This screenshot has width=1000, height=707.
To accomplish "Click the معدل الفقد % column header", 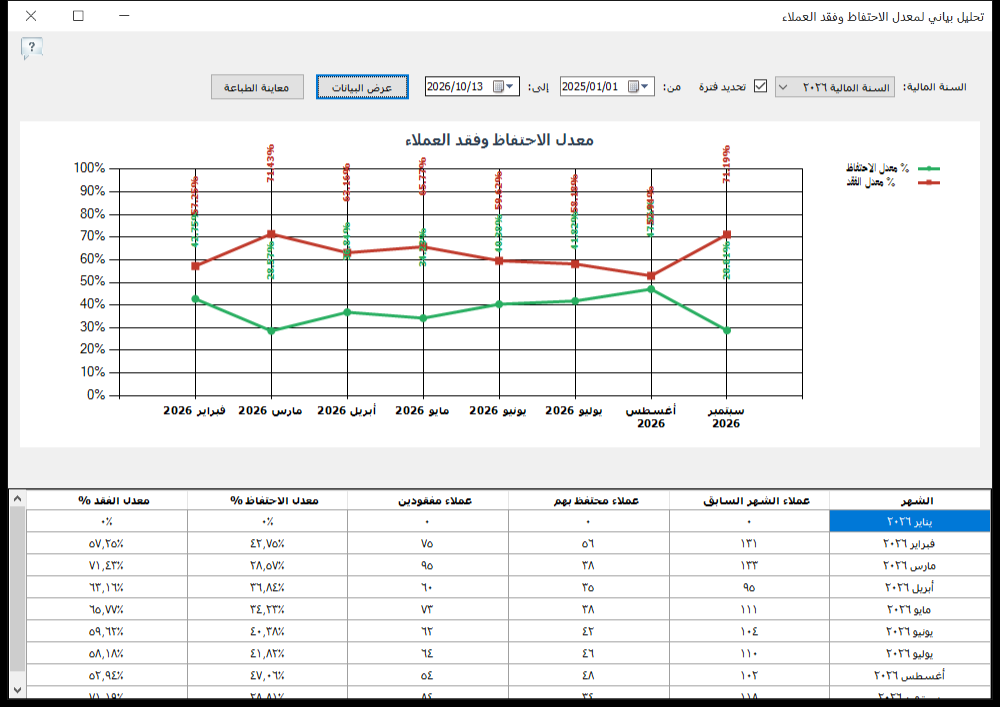I will pyautogui.click(x=107, y=500).
